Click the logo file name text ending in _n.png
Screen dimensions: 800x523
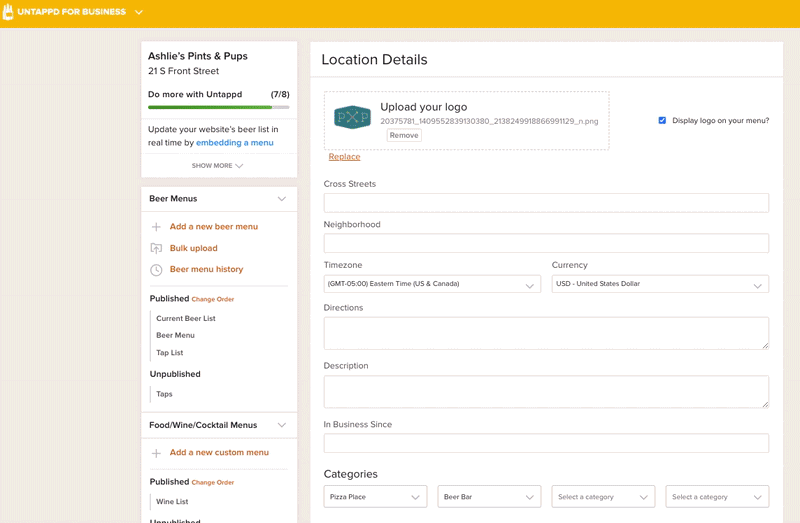[x=489, y=121]
